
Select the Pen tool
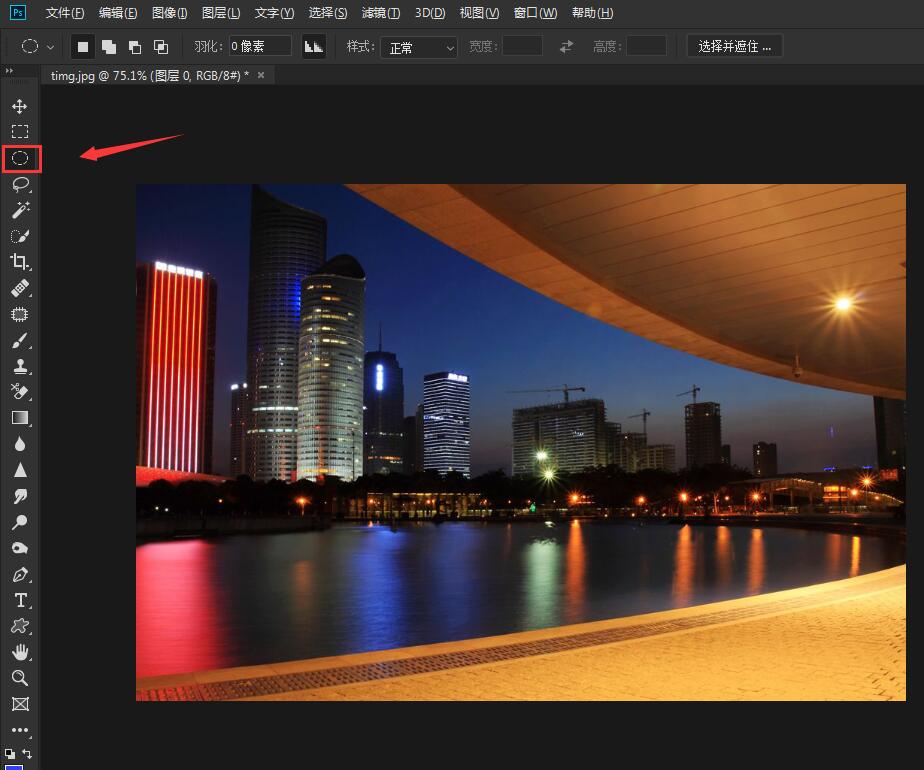point(19,575)
